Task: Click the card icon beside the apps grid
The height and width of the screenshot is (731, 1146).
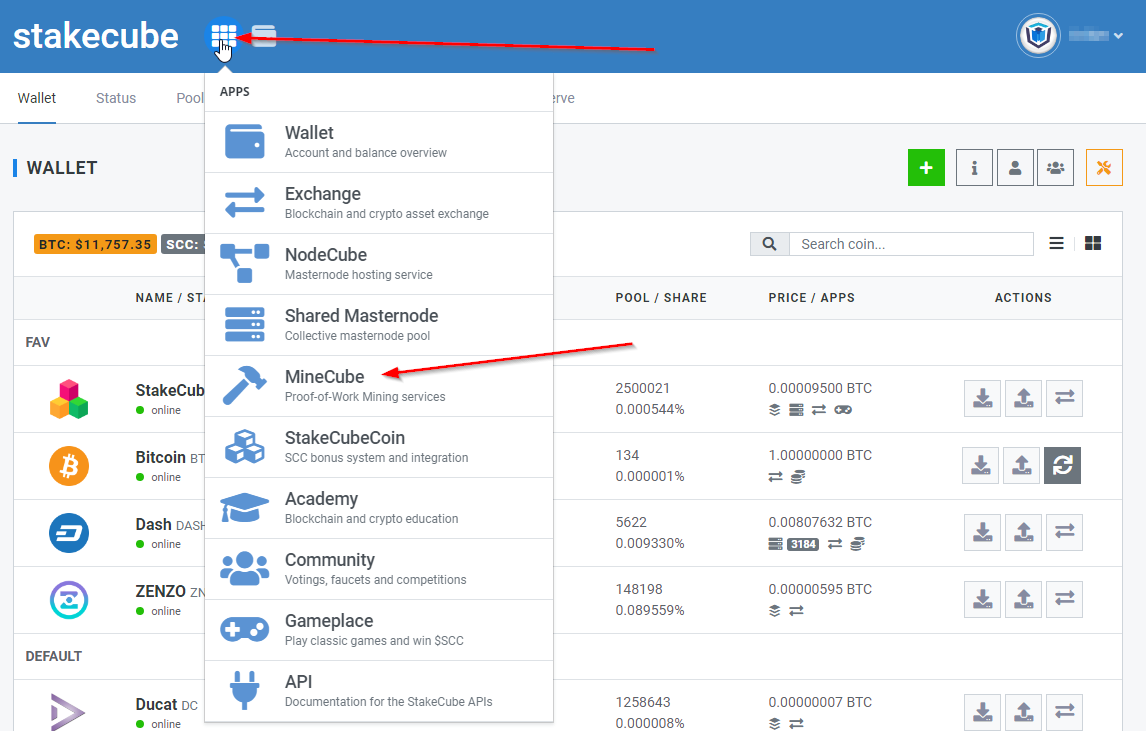Action: point(264,36)
